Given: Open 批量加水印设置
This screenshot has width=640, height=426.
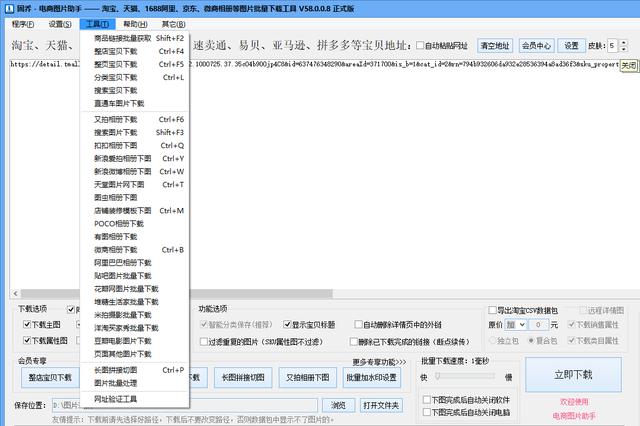Looking at the screenshot, I should [x=371, y=377].
